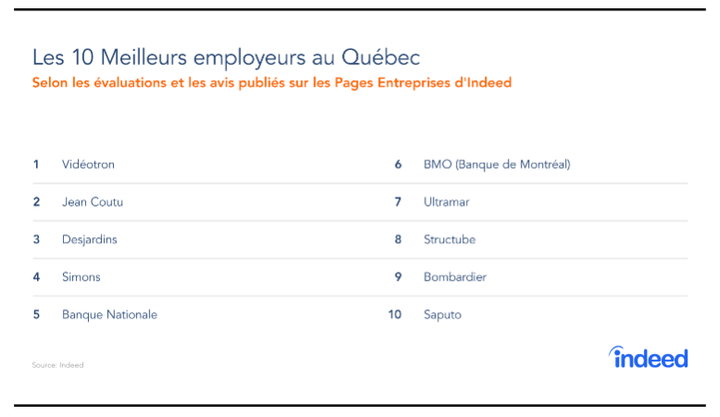
Task: Click the rank number 6
Action: click(x=398, y=164)
